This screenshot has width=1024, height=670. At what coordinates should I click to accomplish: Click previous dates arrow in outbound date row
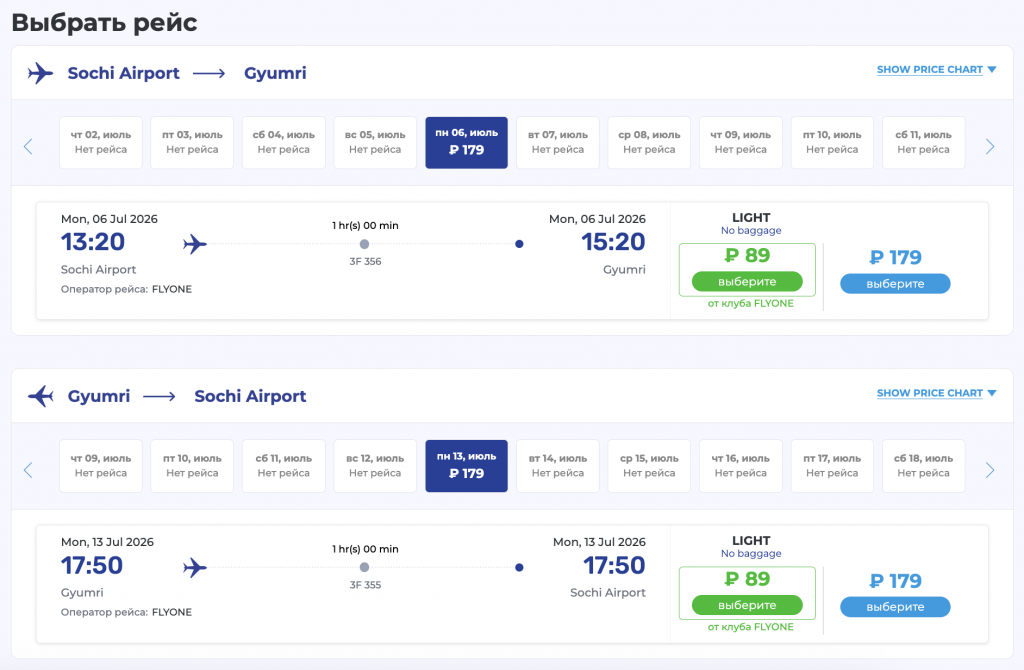point(28,146)
